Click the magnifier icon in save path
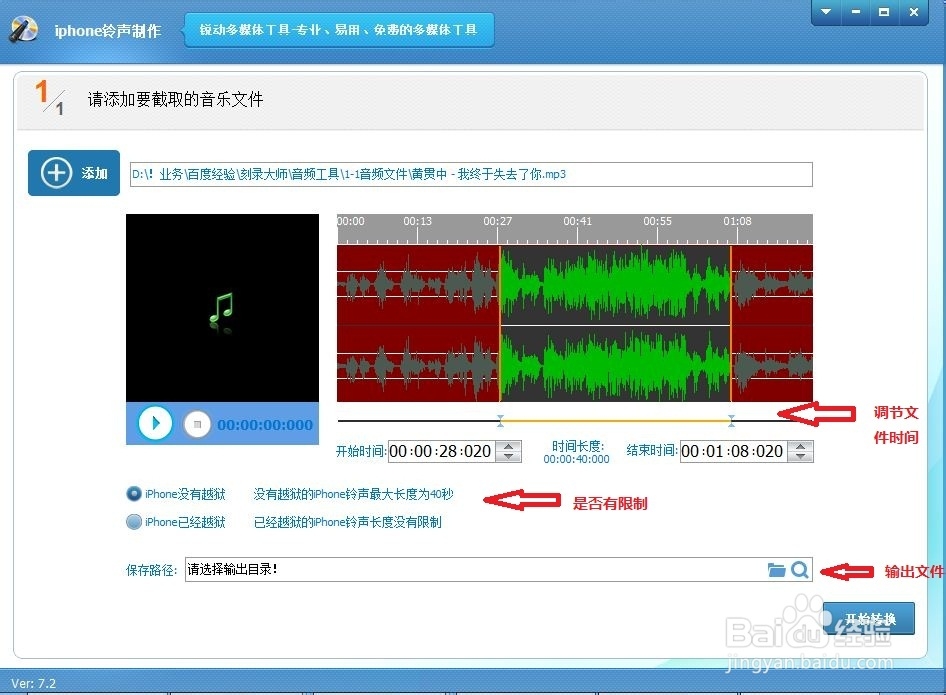Viewport: 946px width, 695px height. click(x=800, y=570)
